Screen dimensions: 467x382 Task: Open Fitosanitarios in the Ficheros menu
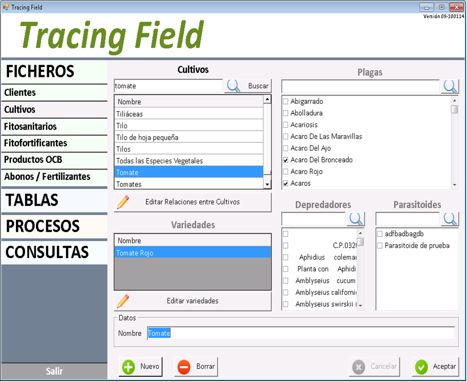tap(54, 127)
